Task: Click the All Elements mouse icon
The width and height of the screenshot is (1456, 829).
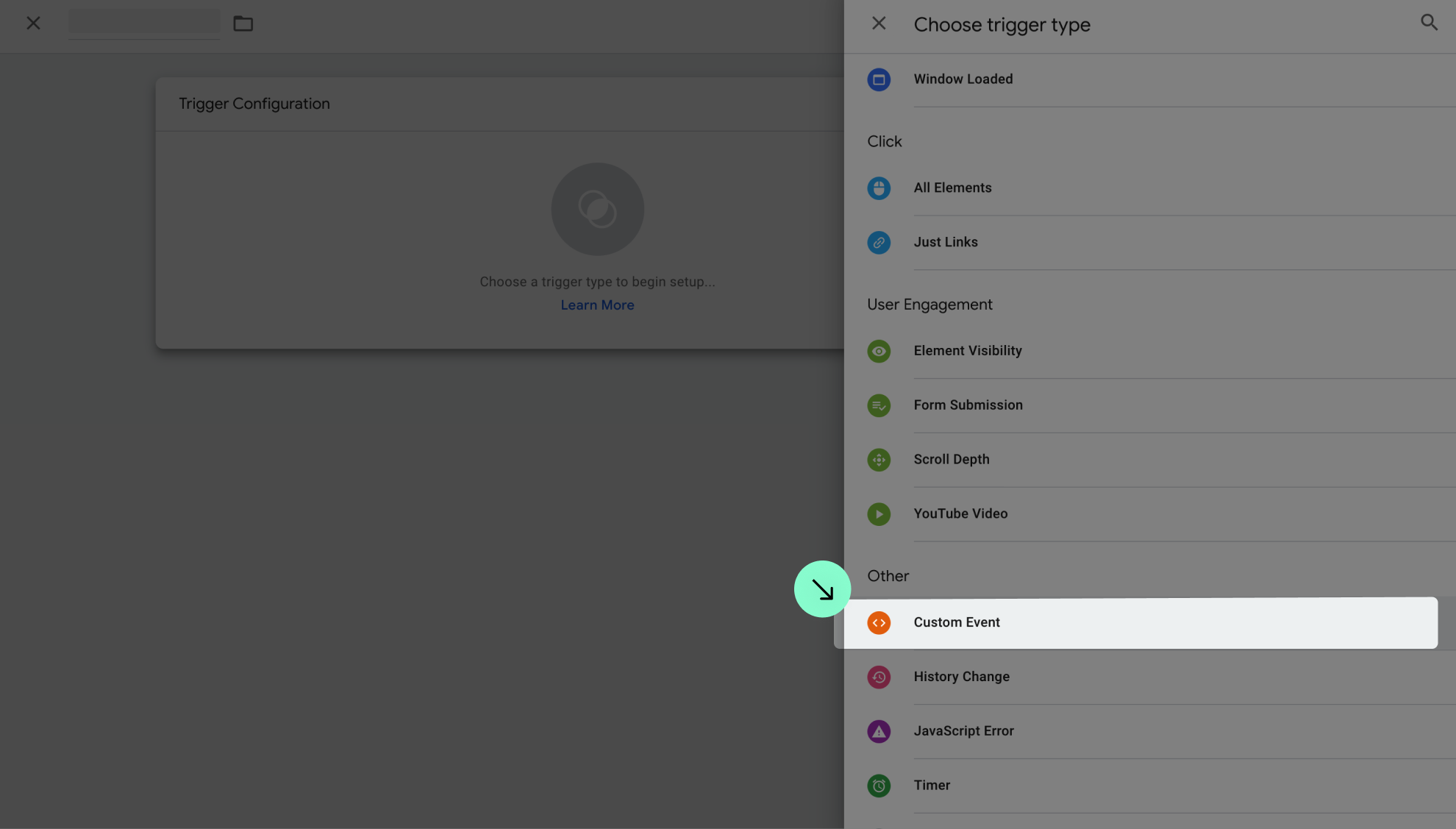Action: [879, 188]
